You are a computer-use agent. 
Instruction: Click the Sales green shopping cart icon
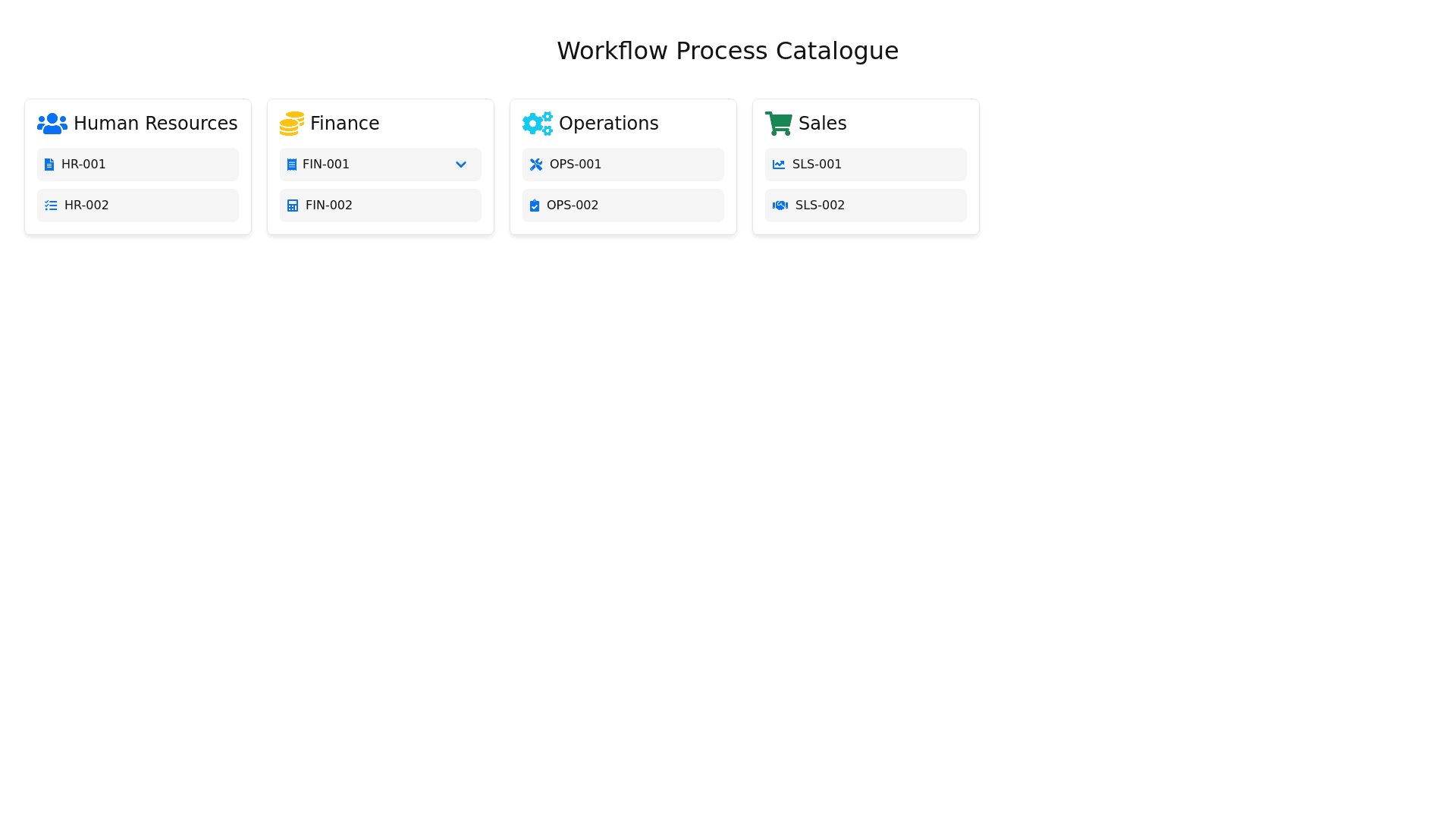pos(778,123)
